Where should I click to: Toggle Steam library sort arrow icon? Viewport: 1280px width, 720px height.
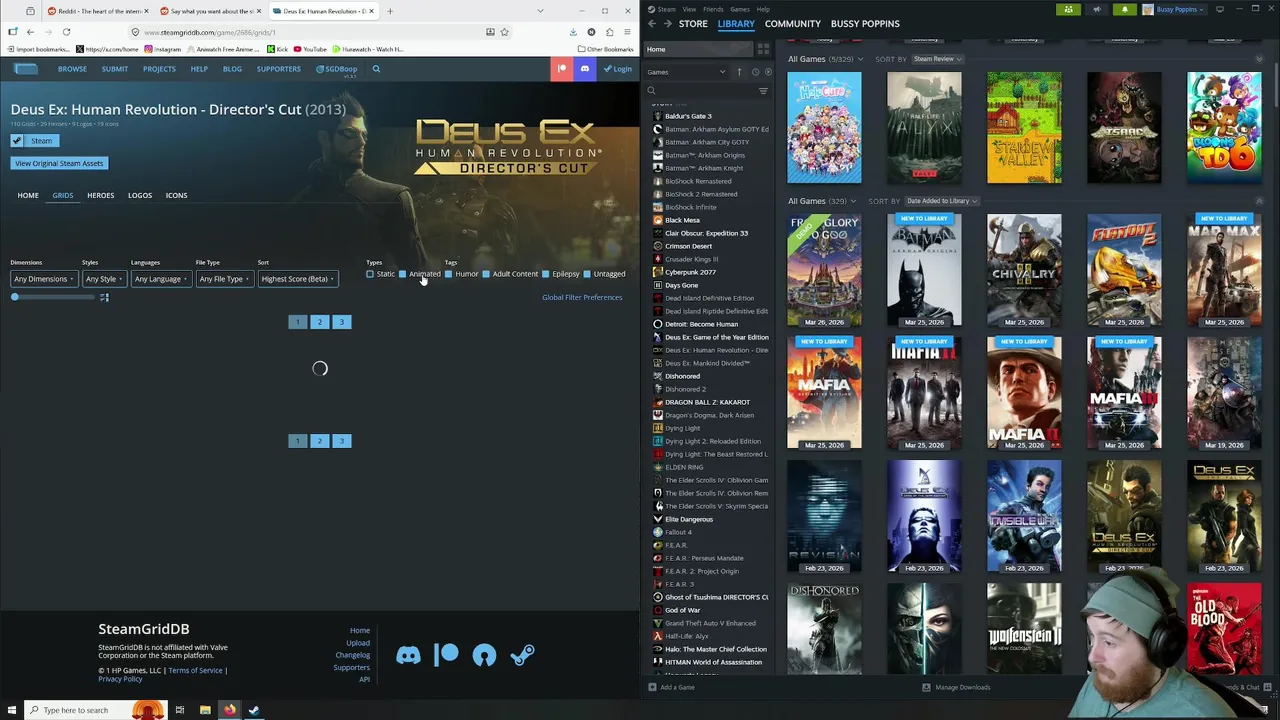(x=739, y=72)
